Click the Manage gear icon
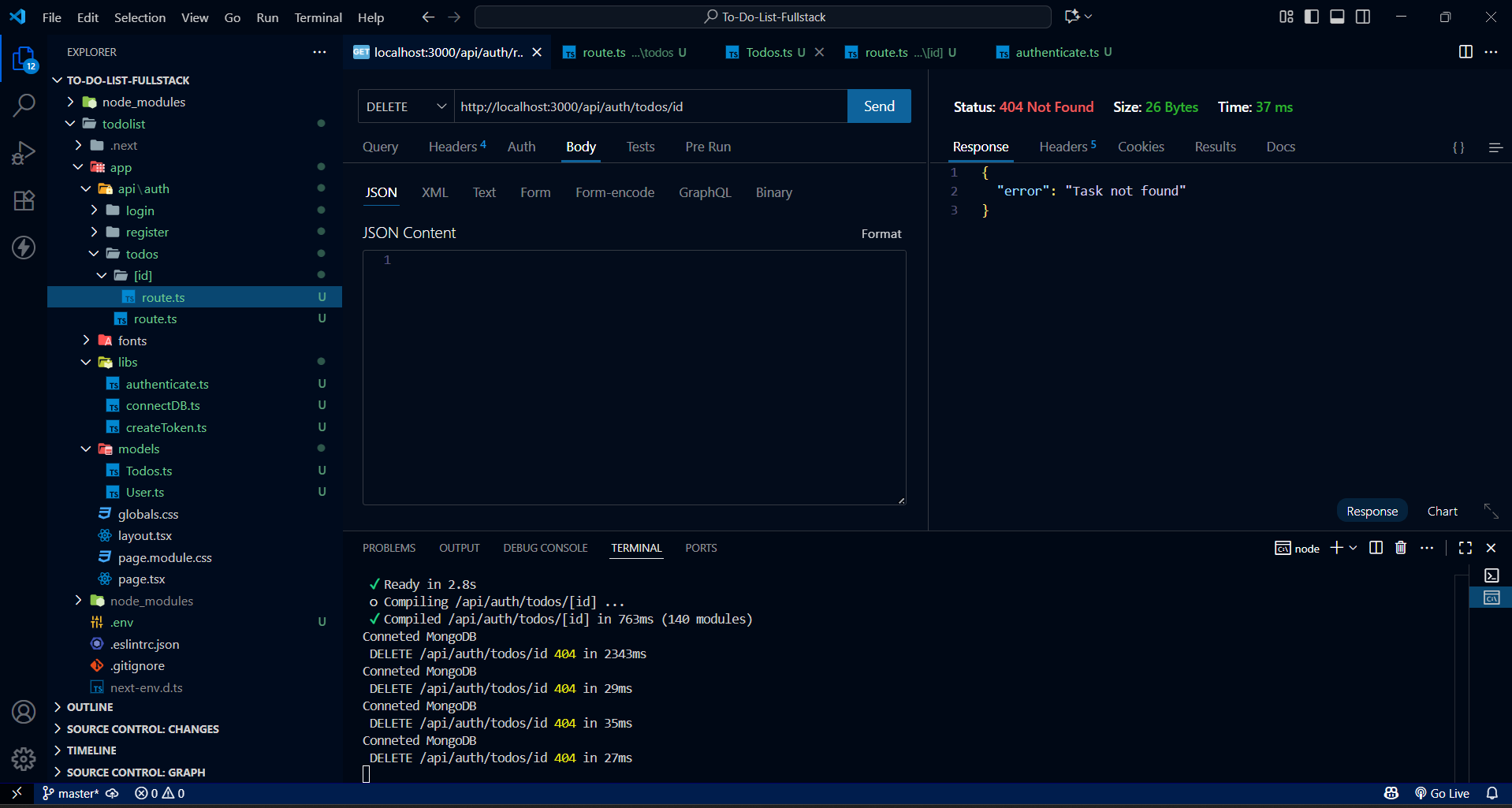Viewport: 1512px width, 808px height. 24,758
